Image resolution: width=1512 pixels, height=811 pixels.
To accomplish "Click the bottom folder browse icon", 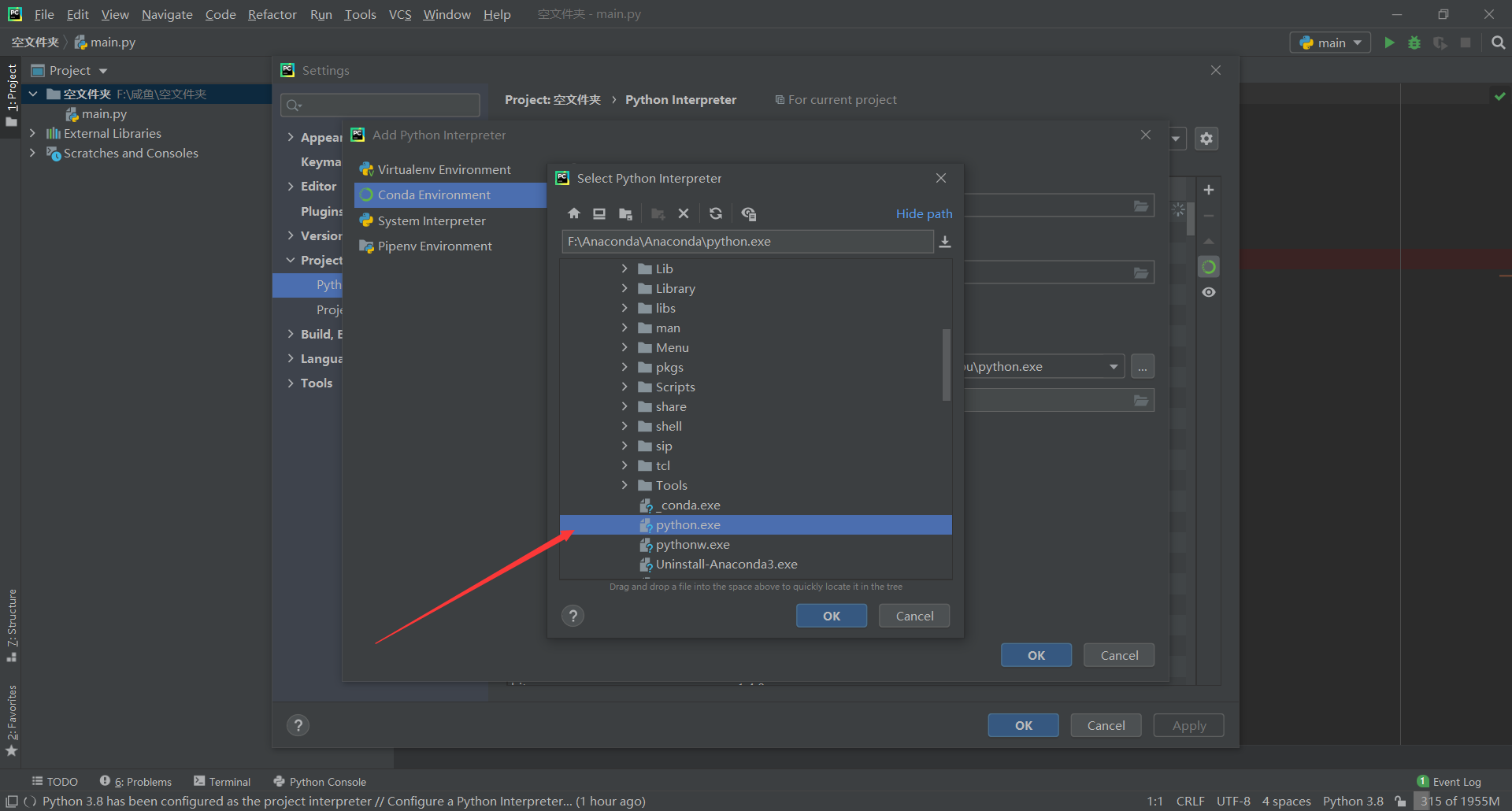I will (1141, 402).
